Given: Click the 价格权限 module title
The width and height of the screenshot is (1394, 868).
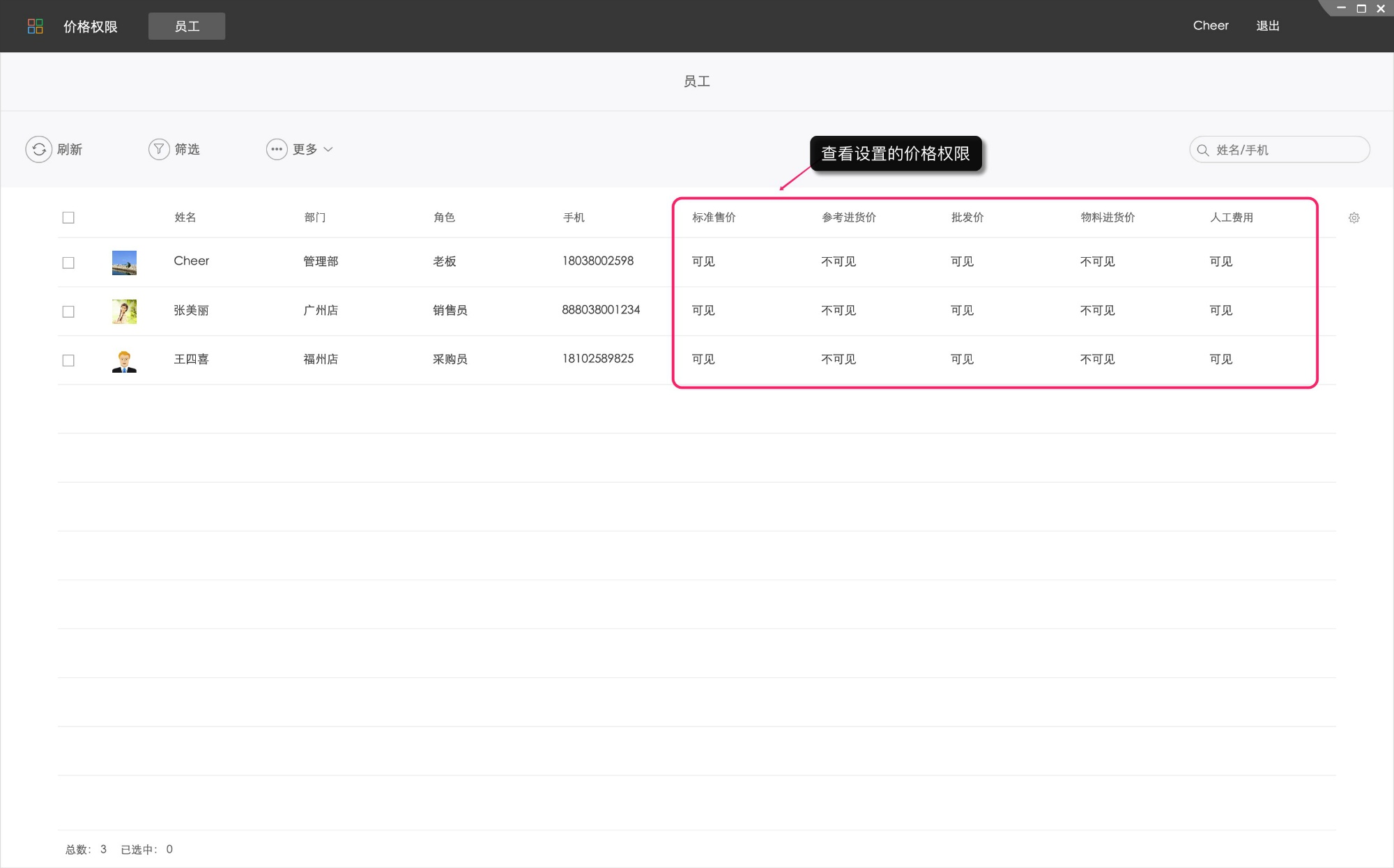Looking at the screenshot, I should click(x=91, y=26).
